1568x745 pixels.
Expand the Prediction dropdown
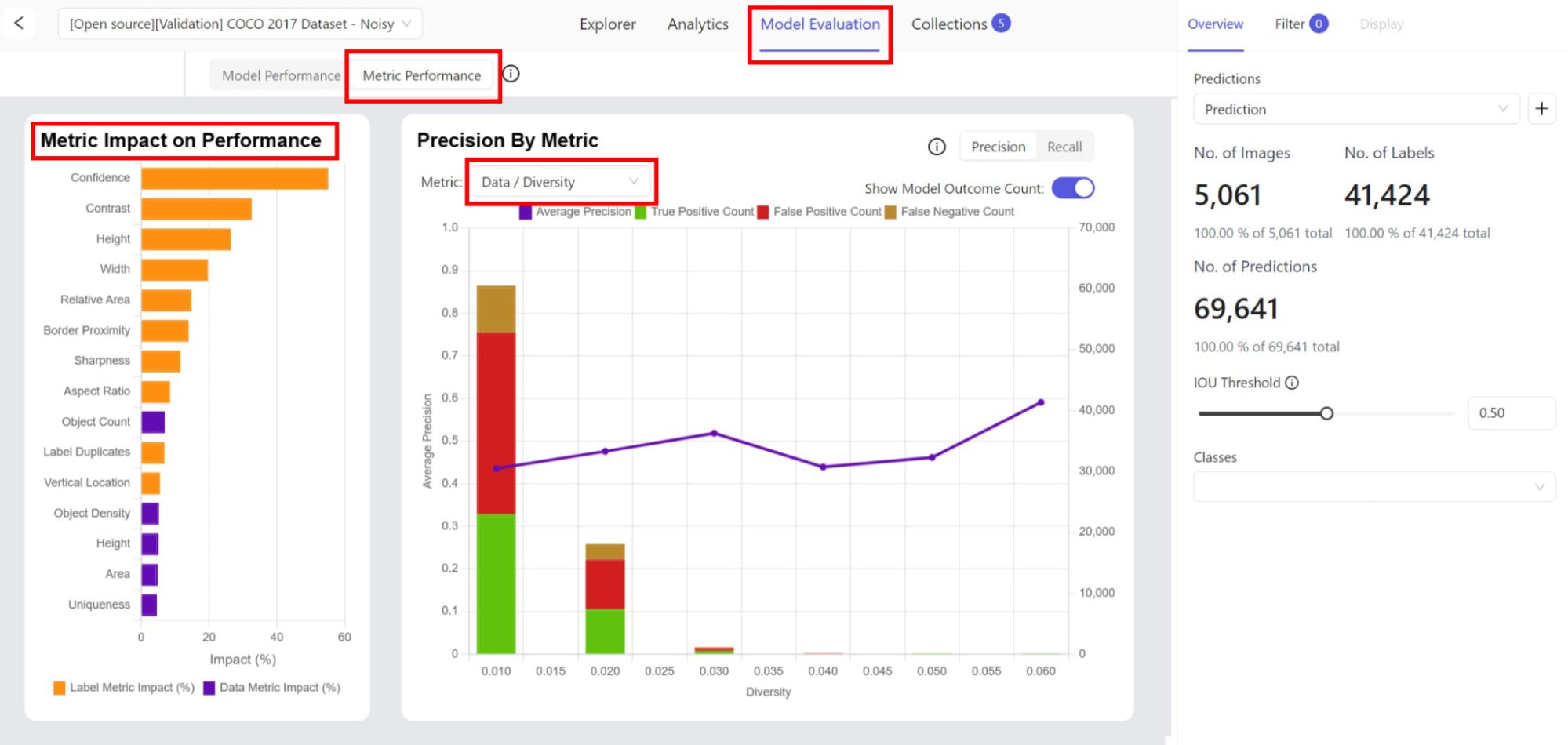pos(1355,109)
